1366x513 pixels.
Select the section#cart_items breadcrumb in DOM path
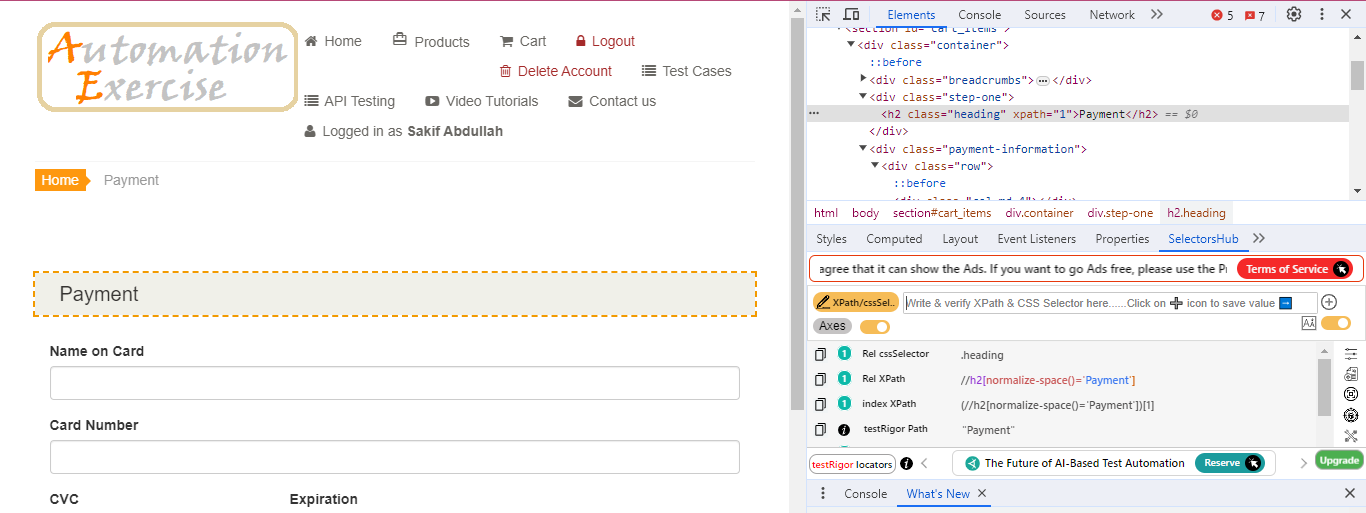click(942, 213)
